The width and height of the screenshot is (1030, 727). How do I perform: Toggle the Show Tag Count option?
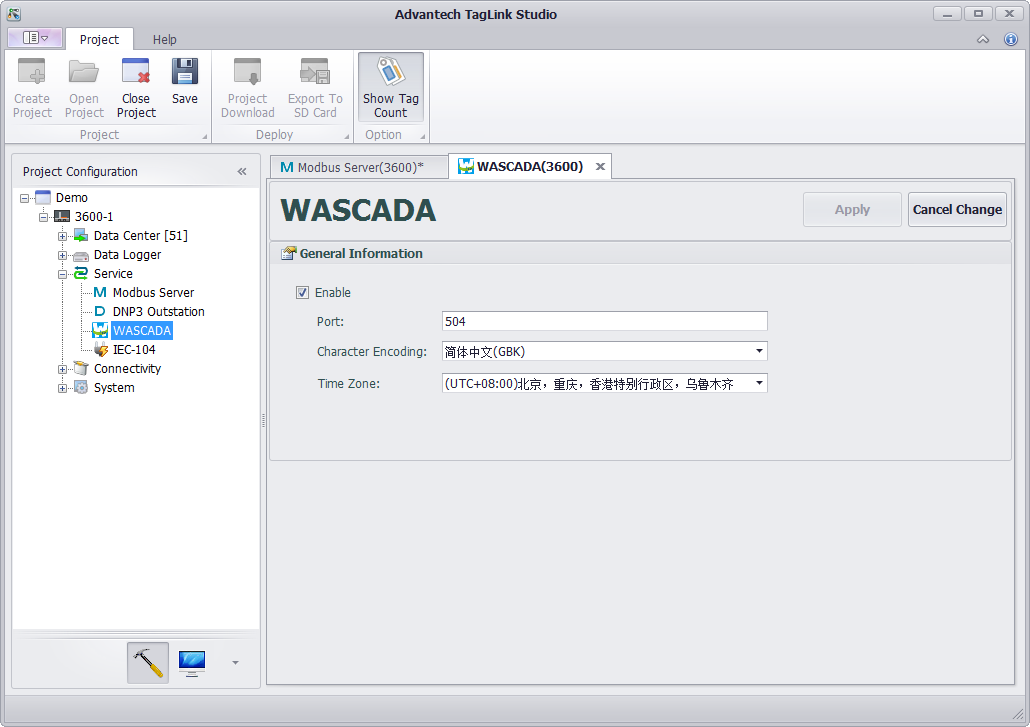(390, 88)
